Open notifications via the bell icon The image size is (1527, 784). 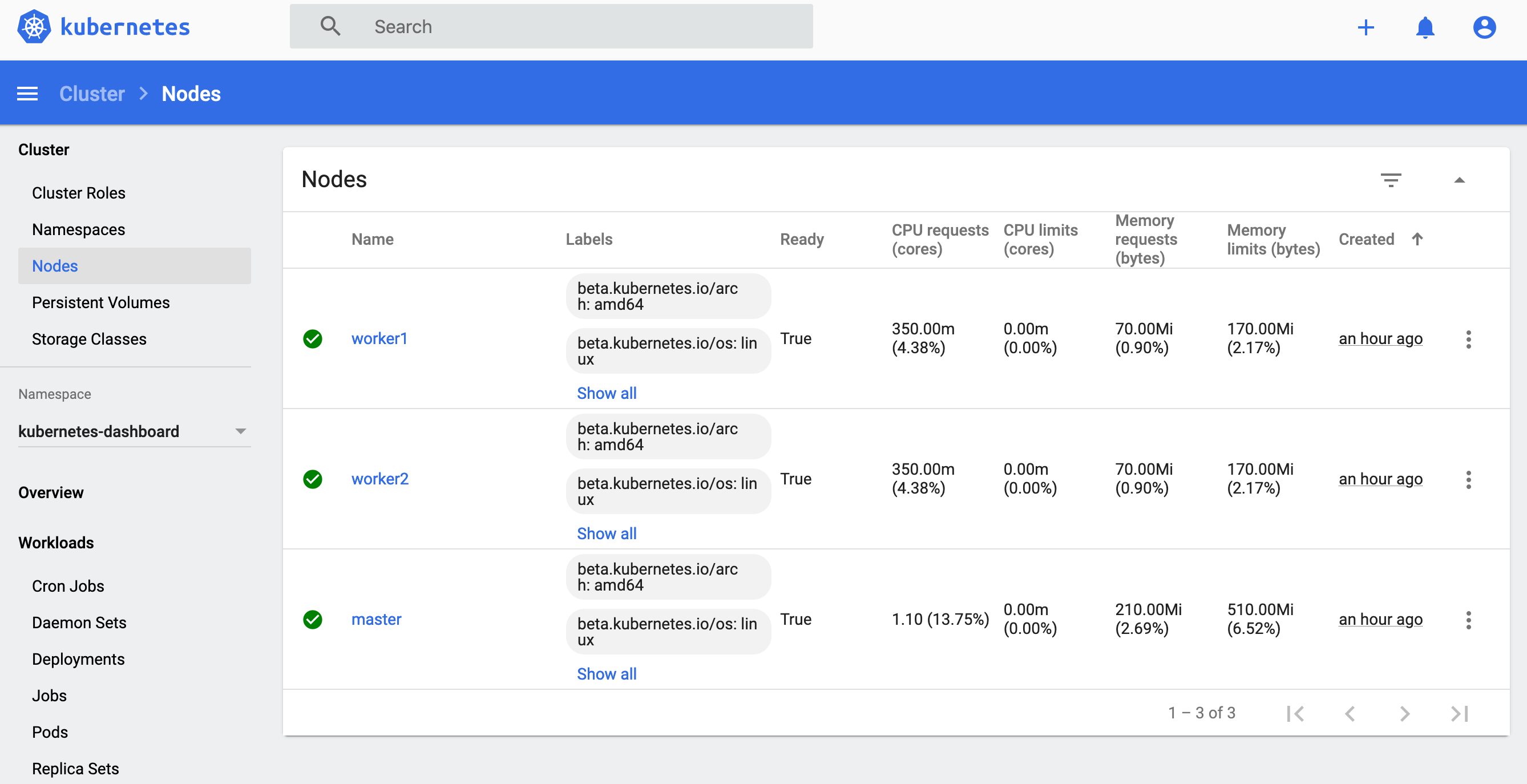[x=1425, y=27]
